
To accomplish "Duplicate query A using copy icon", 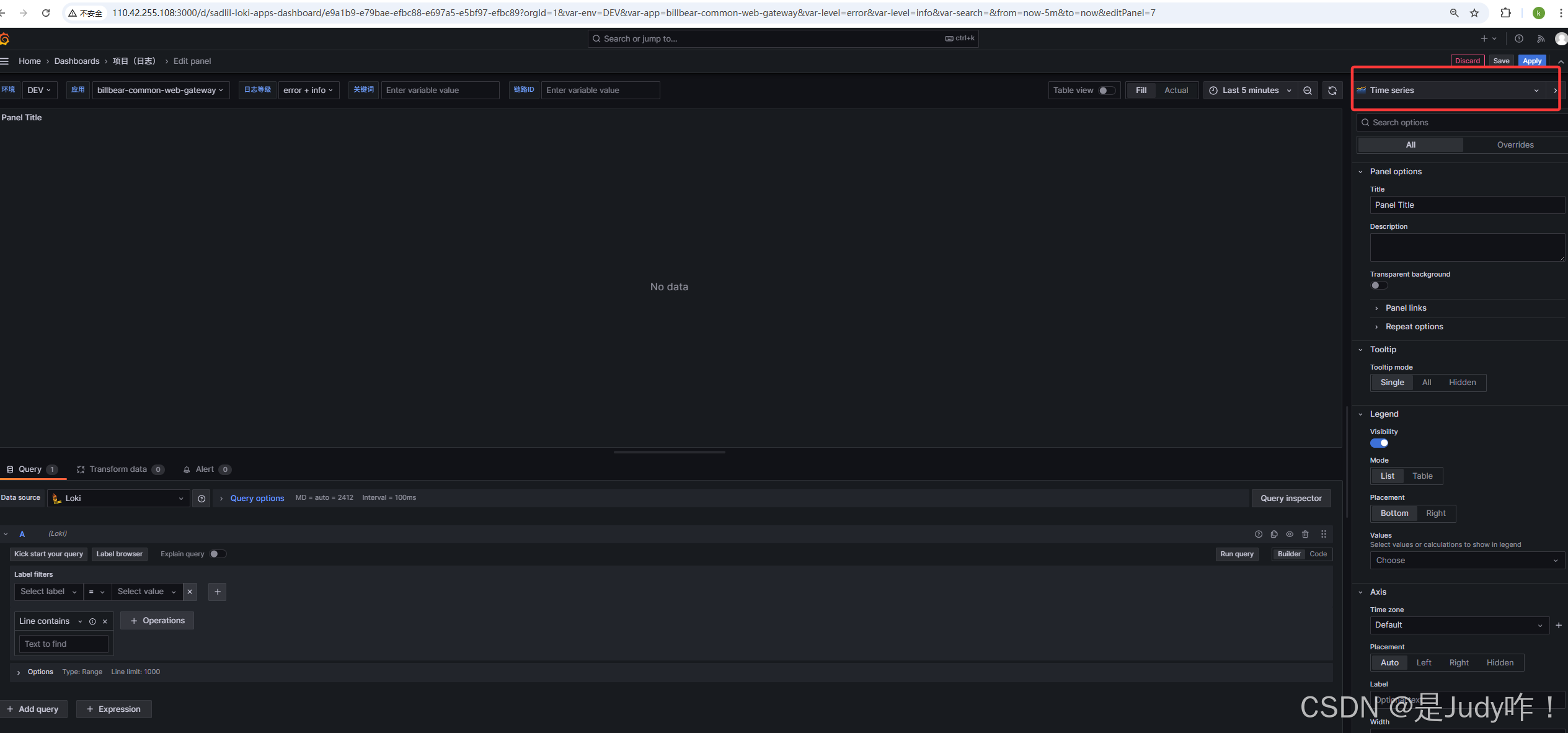I will pyautogui.click(x=1273, y=534).
